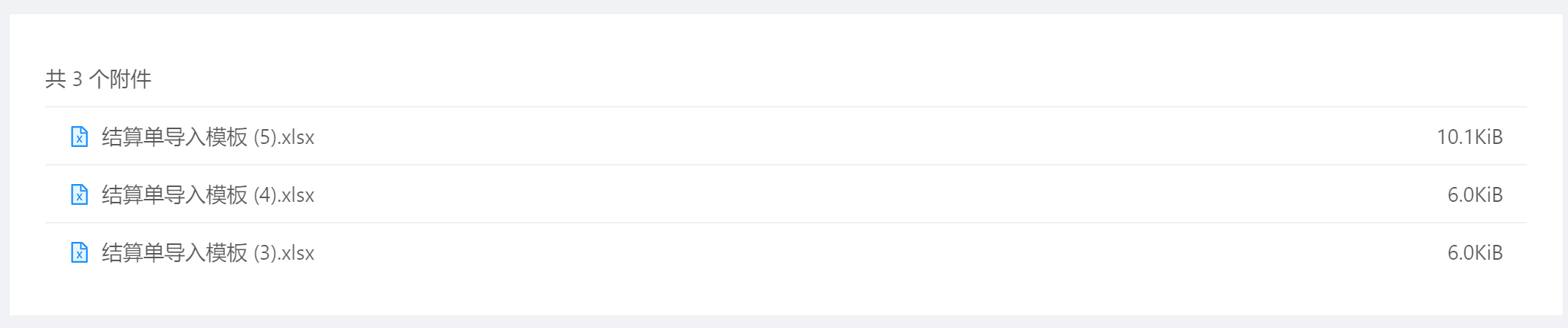Click the "(5).xlsx" suffix of the first attachment
1568x328 pixels.
click(284, 137)
